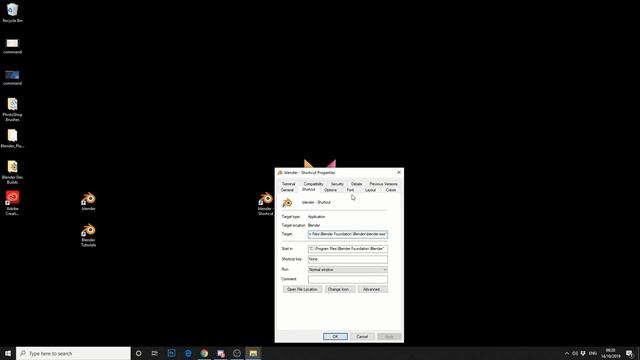This screenshot has width=640, height=360.
Task: Select the Shortcut tab
Action: pyautogui.click(x=308, y=190)
